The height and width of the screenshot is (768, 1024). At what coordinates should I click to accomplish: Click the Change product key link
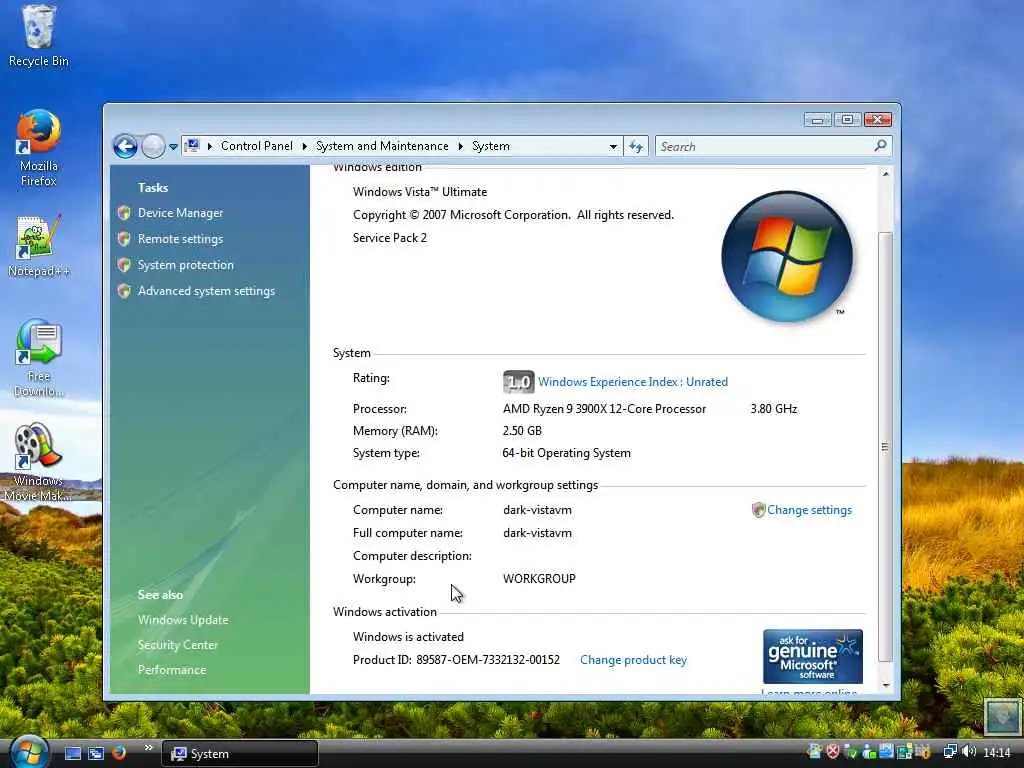click(633, 660)
